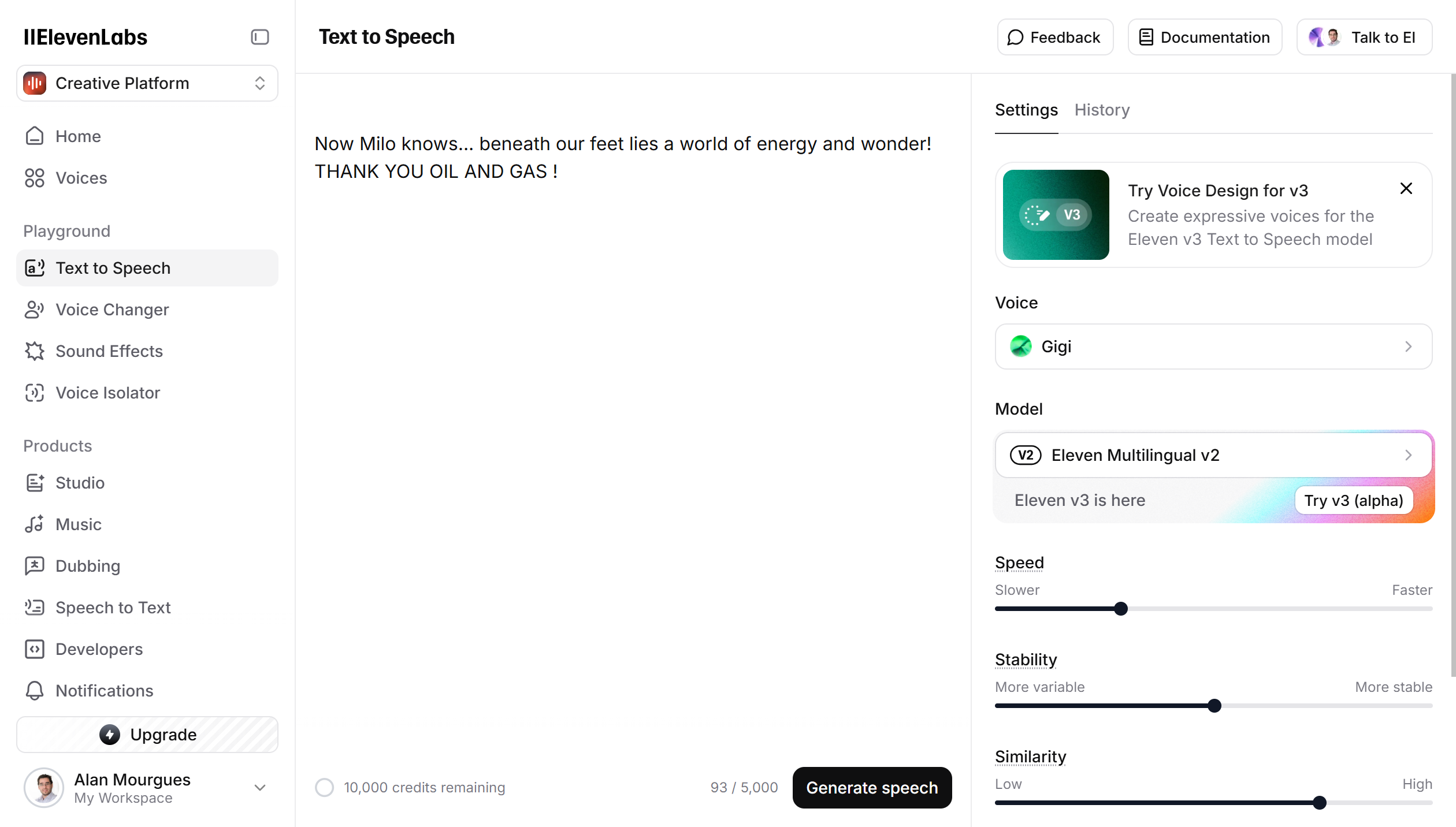Click the Voice Changer sidebar icon
Image resolution: width=1456 pixels, height=827 pixels.
pyautogui.click(x=35, y=310)
